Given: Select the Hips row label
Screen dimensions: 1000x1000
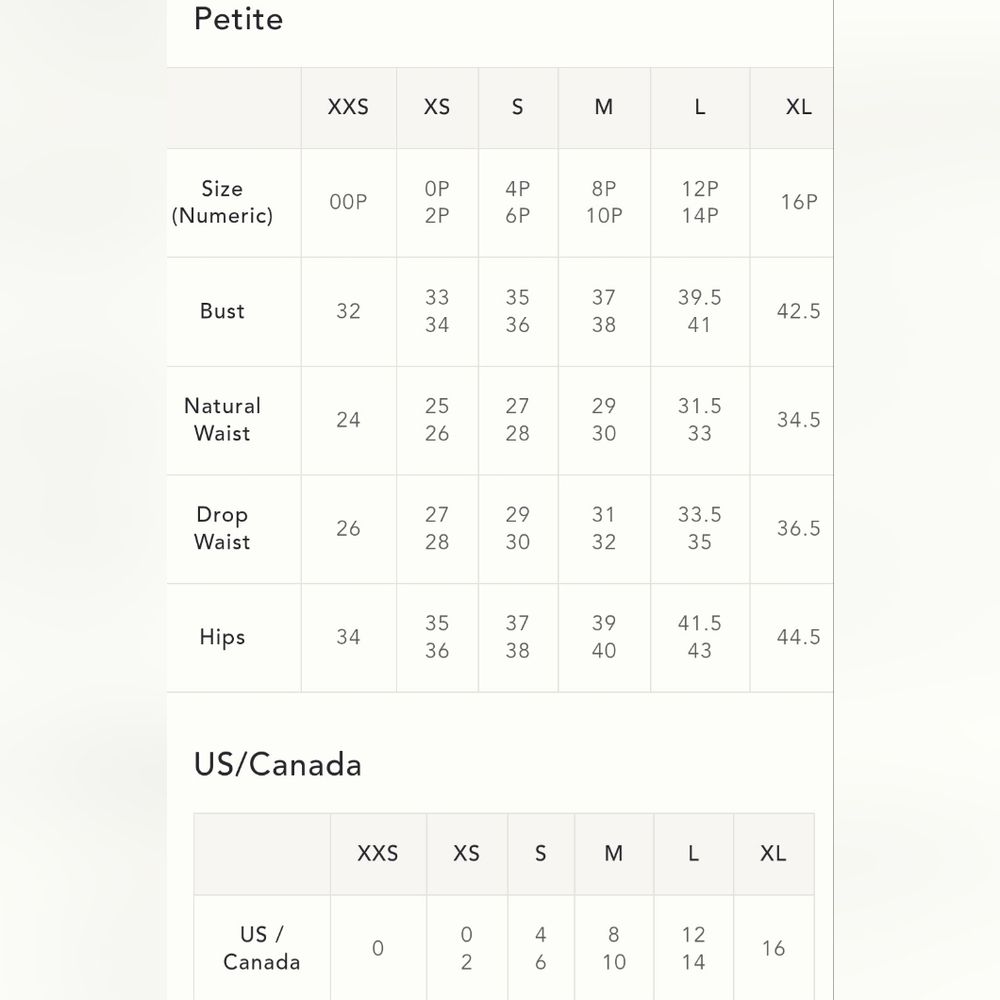Looking at the screenshot, I should pos(222,637).
